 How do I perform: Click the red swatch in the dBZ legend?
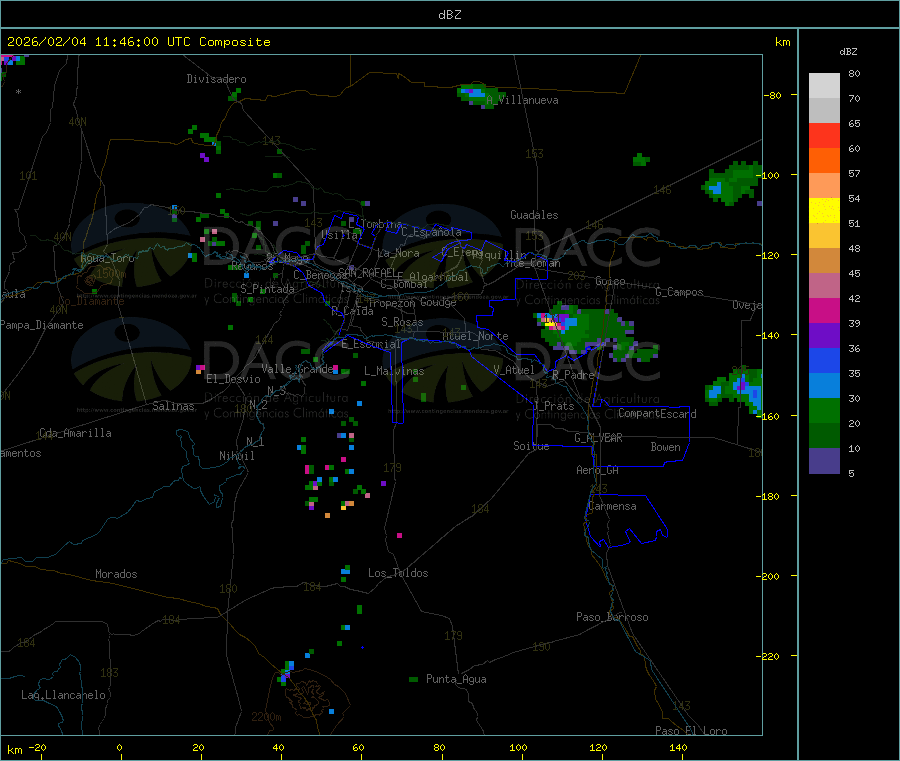click(x=824, y=135)
